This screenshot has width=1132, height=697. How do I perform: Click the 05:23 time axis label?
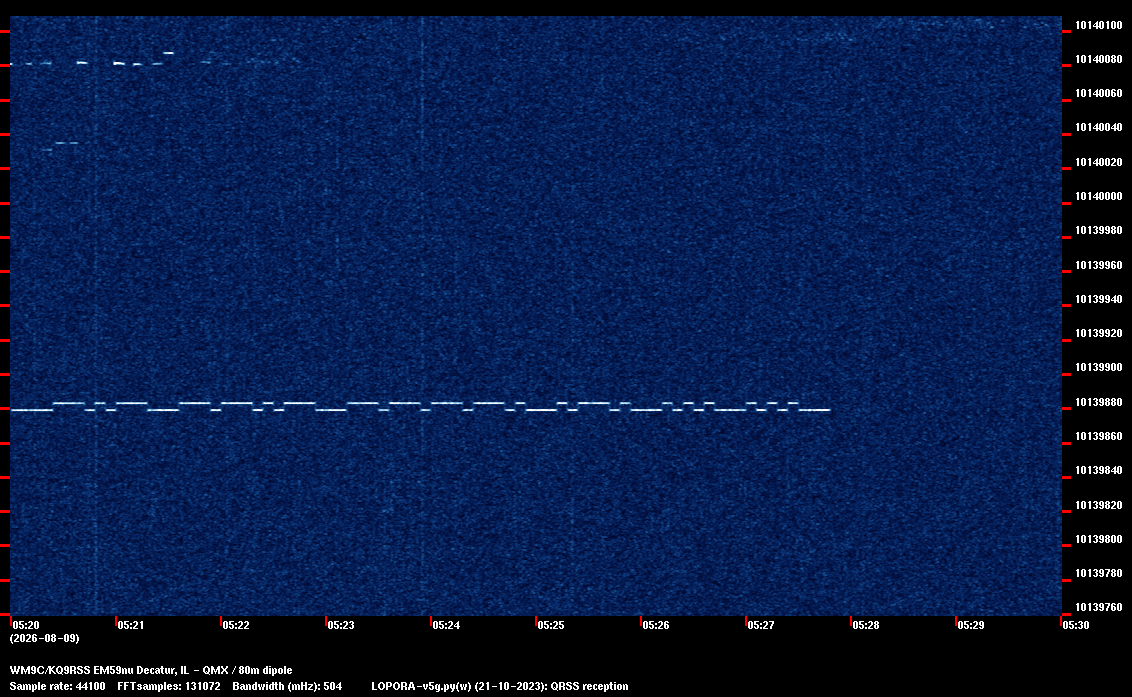click(x=341, y=625)
